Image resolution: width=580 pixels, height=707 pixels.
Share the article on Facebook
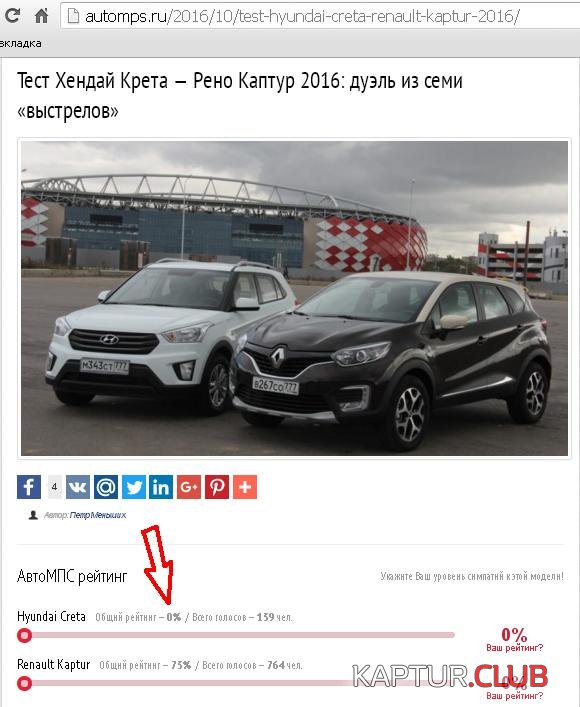pos(29,487)
